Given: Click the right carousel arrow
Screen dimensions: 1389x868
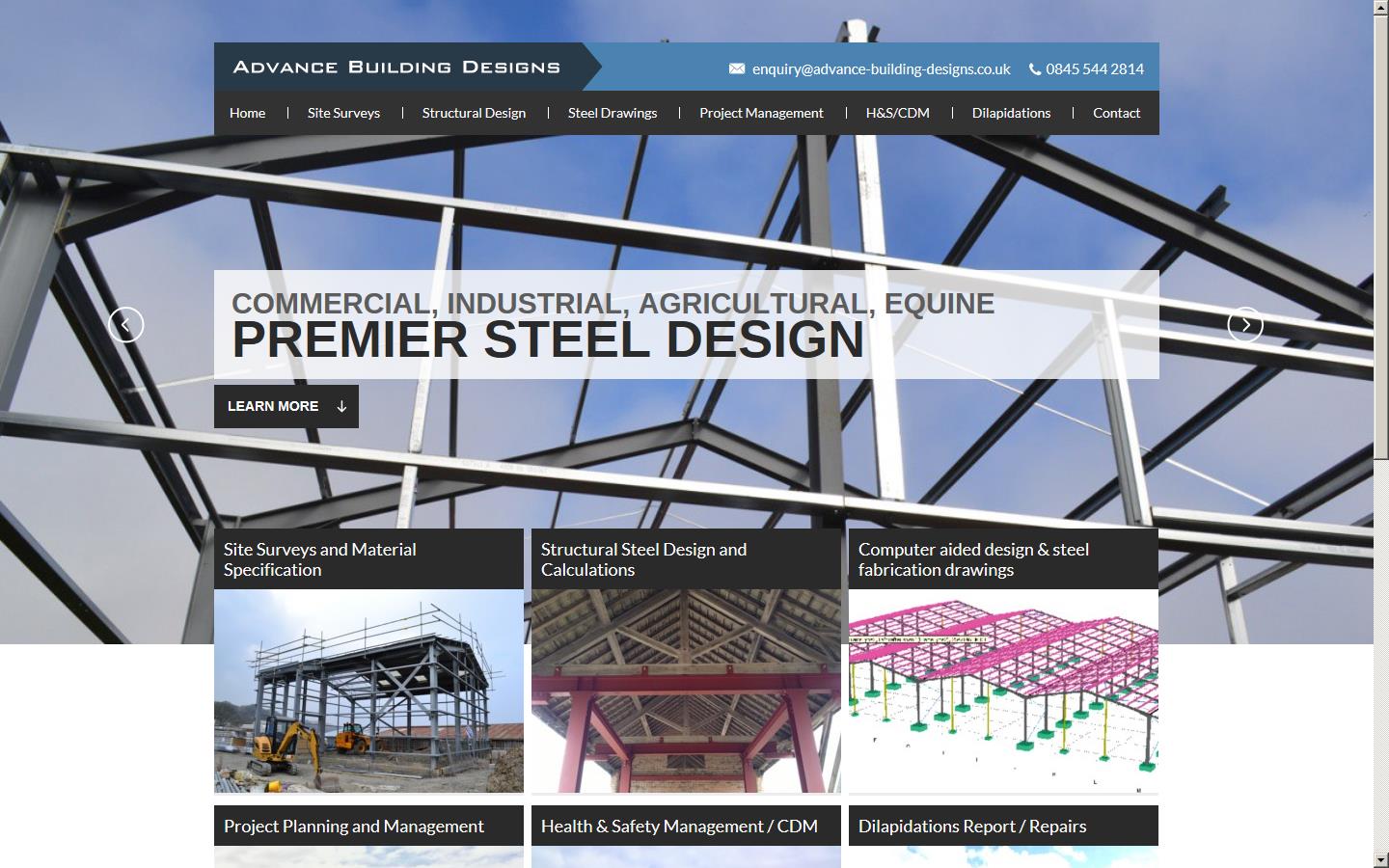Looking at the screenshot, I should pyautogui.click(x=1247, y=324).
